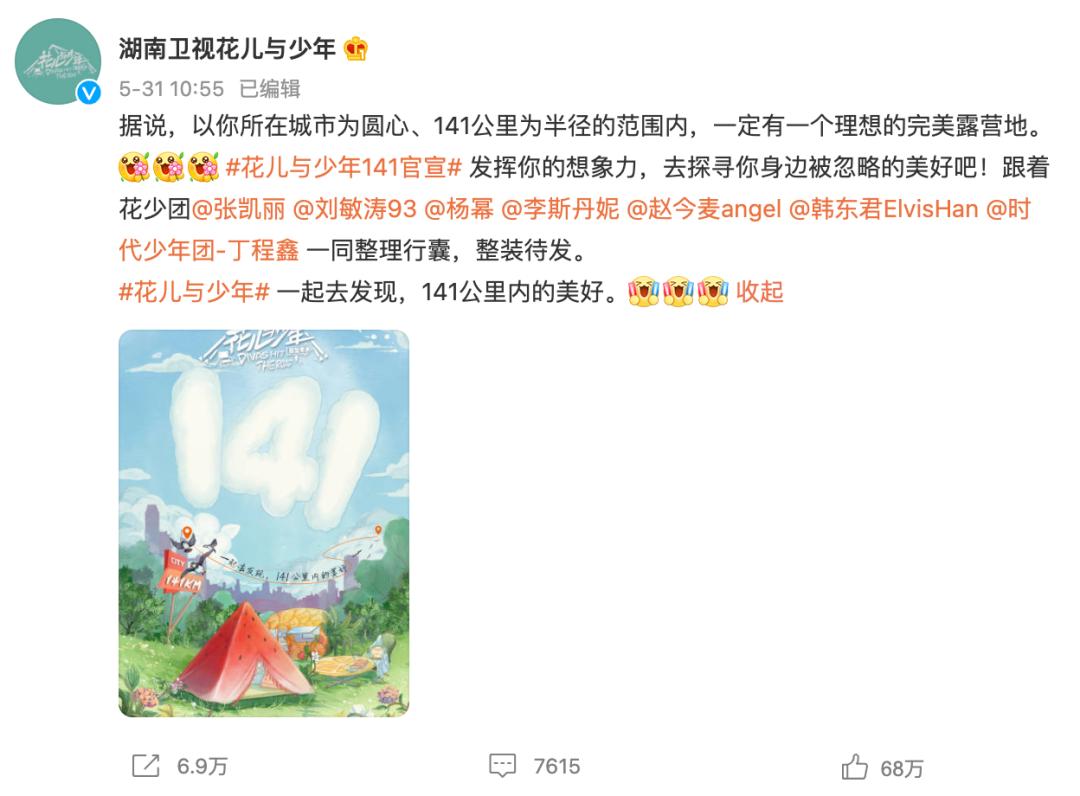Visit @刘敏涛93 mention
Viewport: 1080px width, 796px height.
355,209
